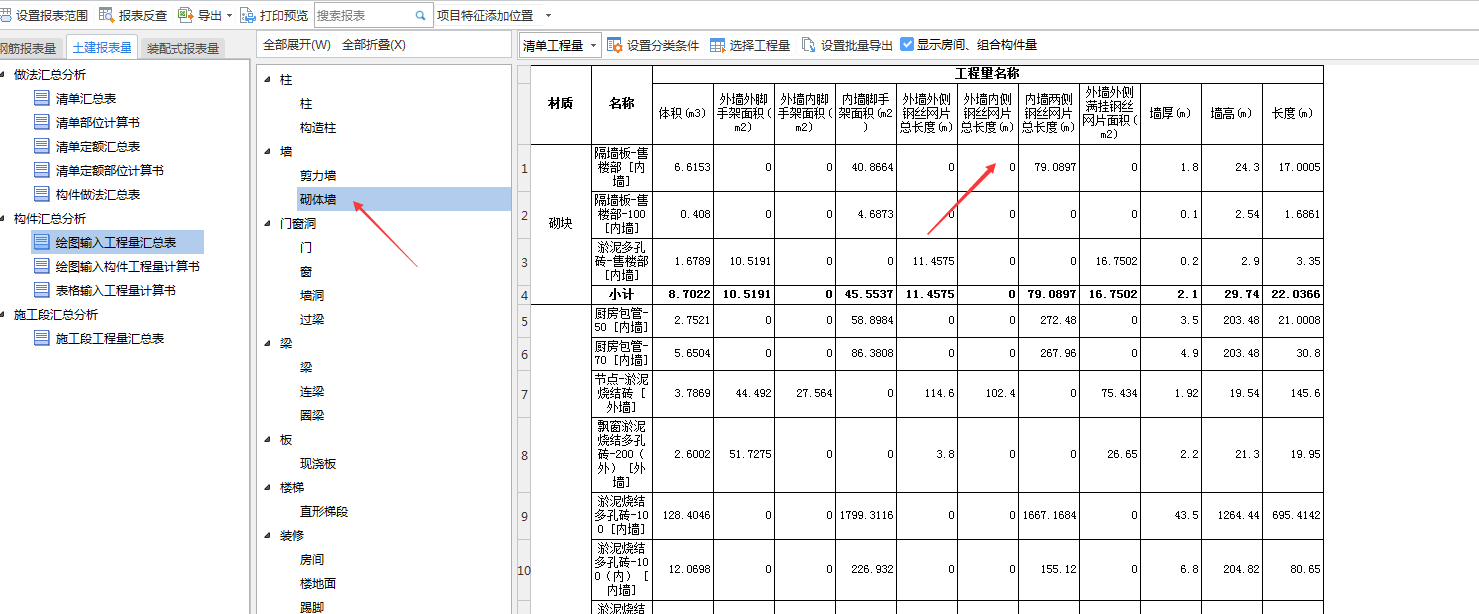
Task: Click cell 厨房包管-50 [内墙]
Action: tap(621, 321)
